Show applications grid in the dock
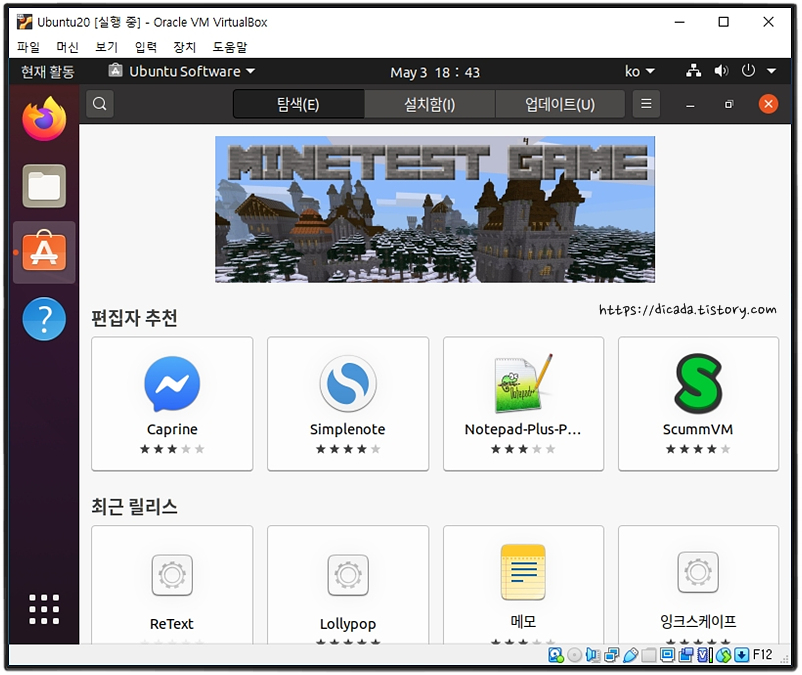The image size is (802, 675). tap(44, 609)
